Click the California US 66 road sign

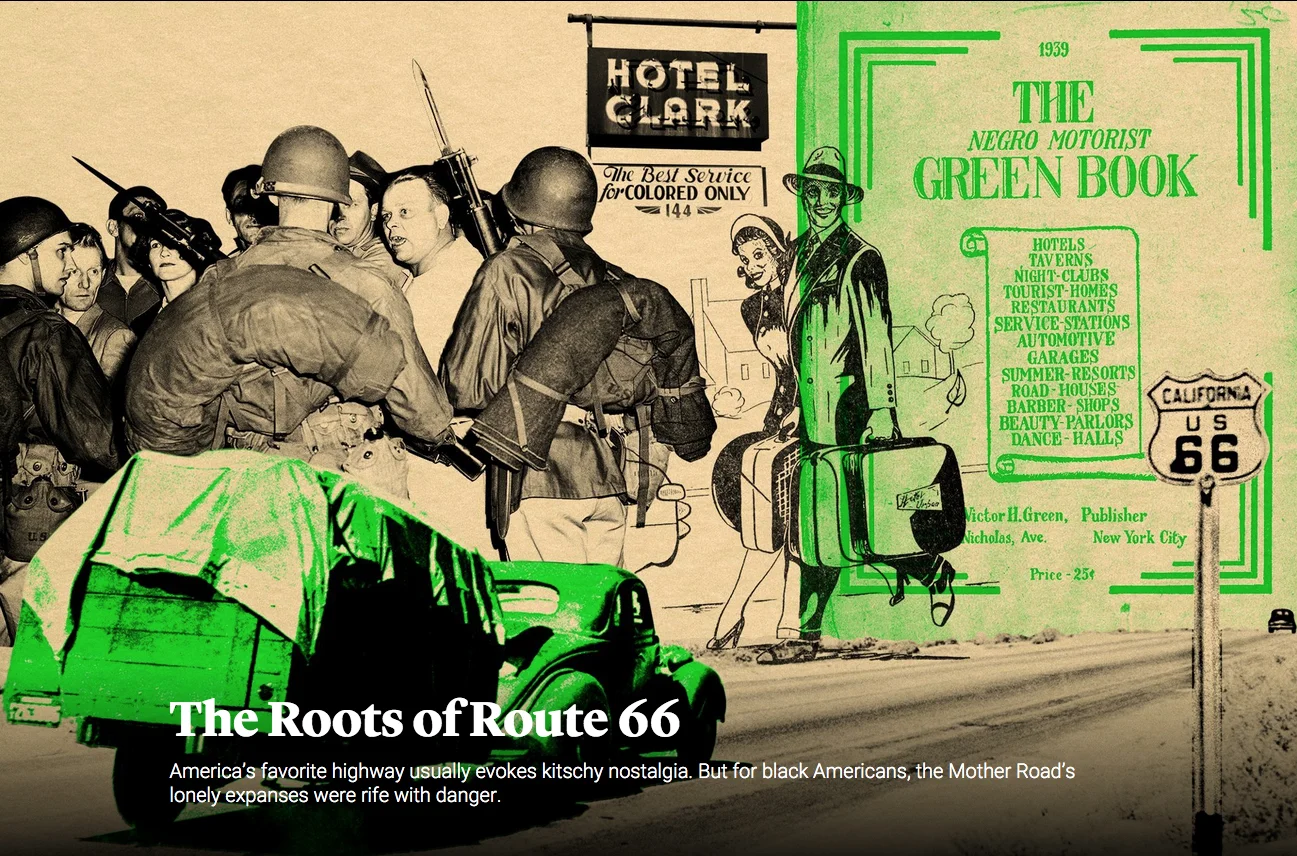click(1209, 428)
